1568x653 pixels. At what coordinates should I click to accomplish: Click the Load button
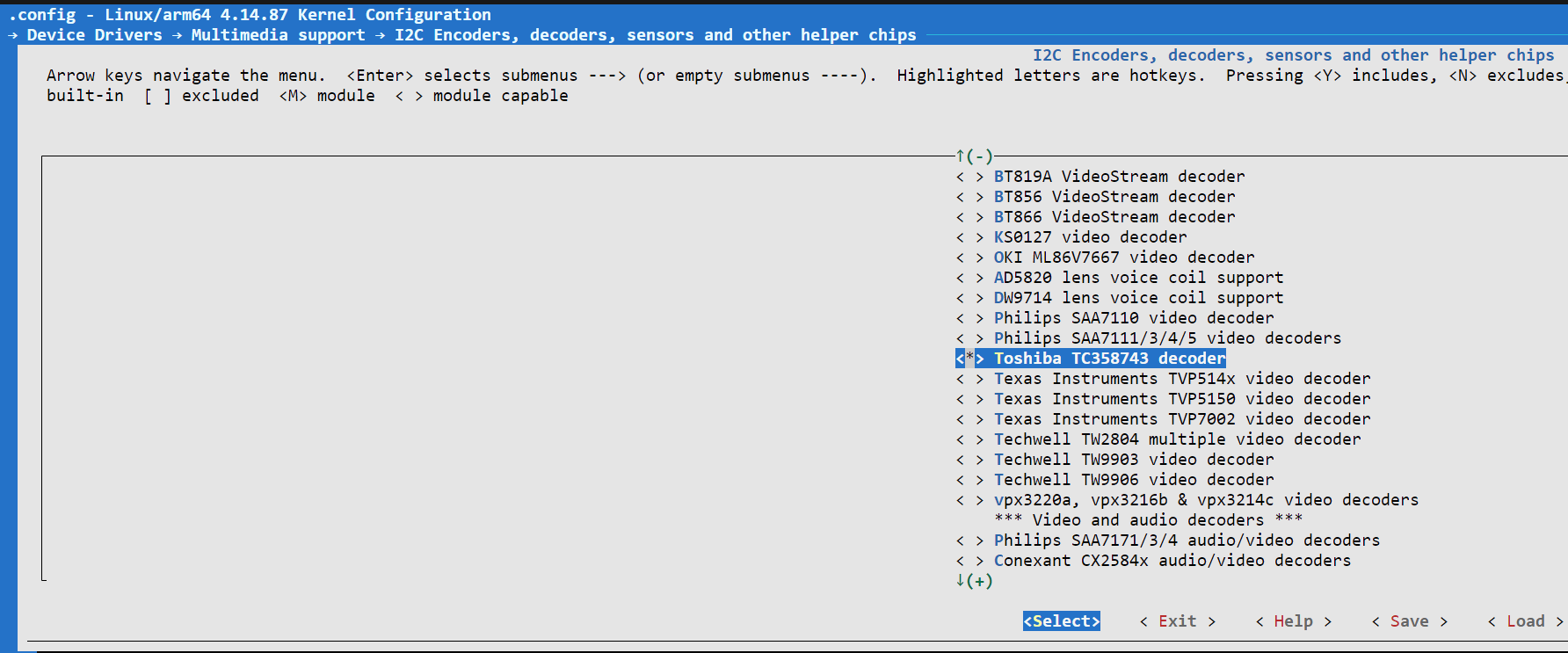(x=1526, y=621)
